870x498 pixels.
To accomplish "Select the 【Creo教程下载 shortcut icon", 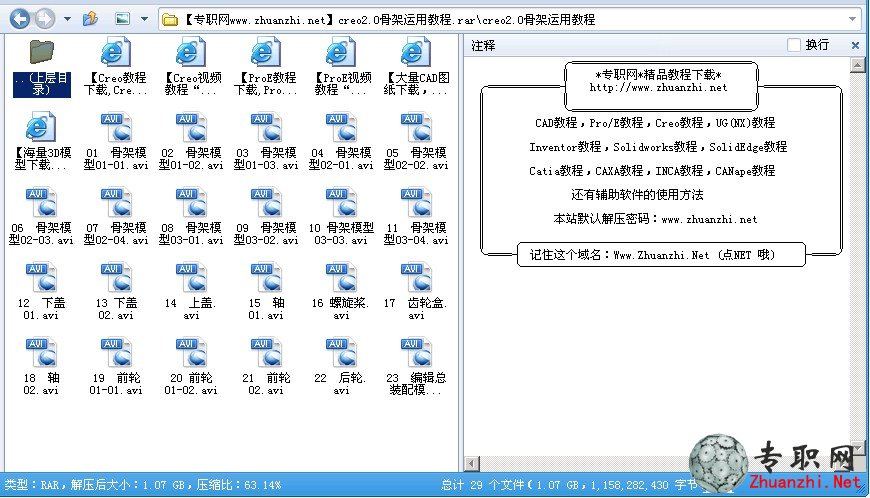I will (116, 52).
